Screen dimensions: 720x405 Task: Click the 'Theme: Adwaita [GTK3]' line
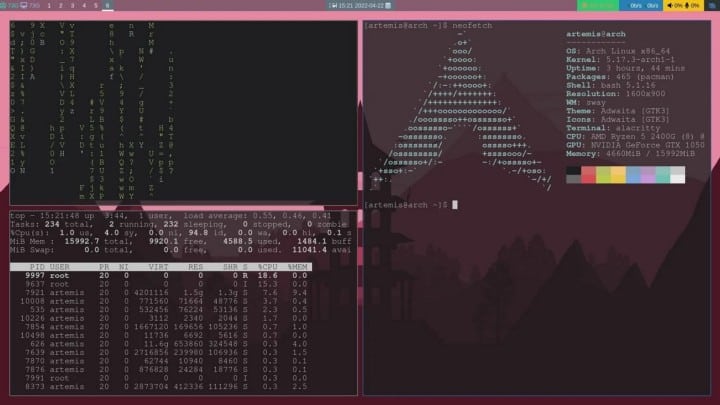pos(618,111)
